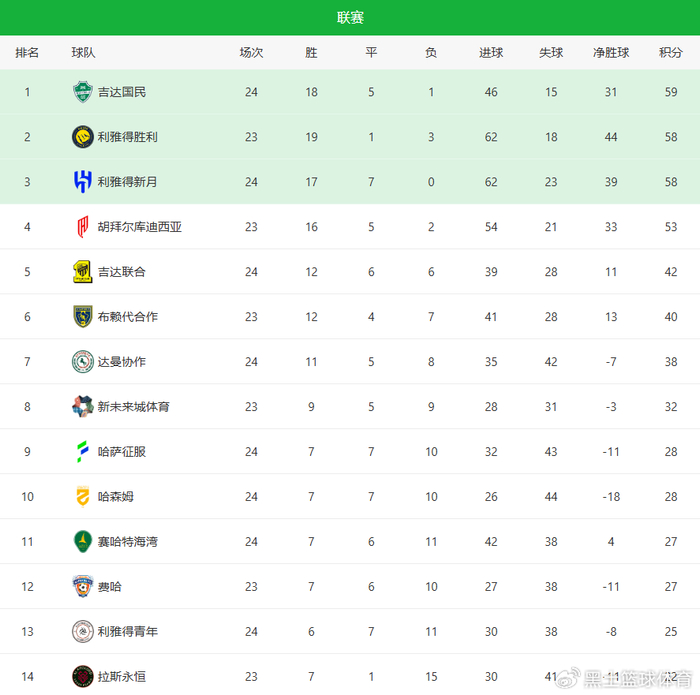Sort by 净胜球 column header
Screen dimensions: 700x695
click(611, 53)
